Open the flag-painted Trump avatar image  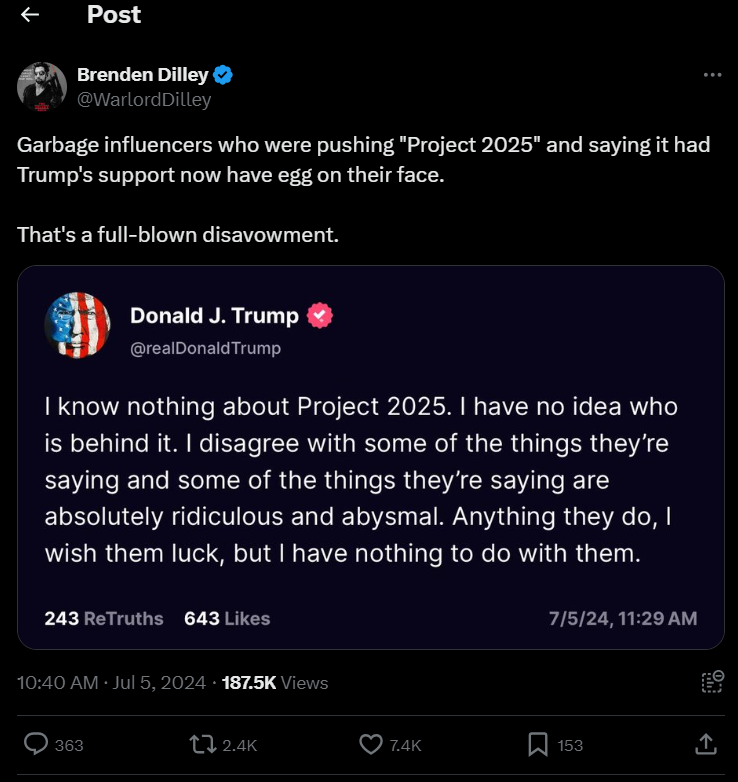[78, 325]
